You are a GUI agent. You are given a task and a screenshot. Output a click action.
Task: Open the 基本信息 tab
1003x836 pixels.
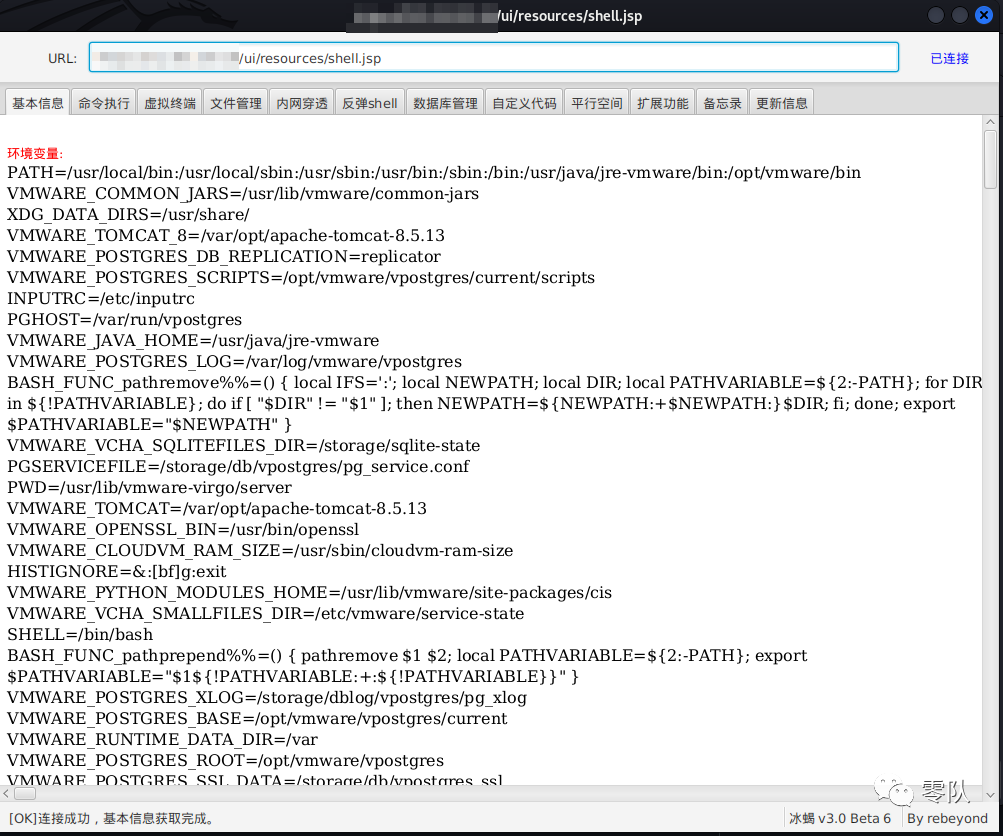tap(37, 103)
